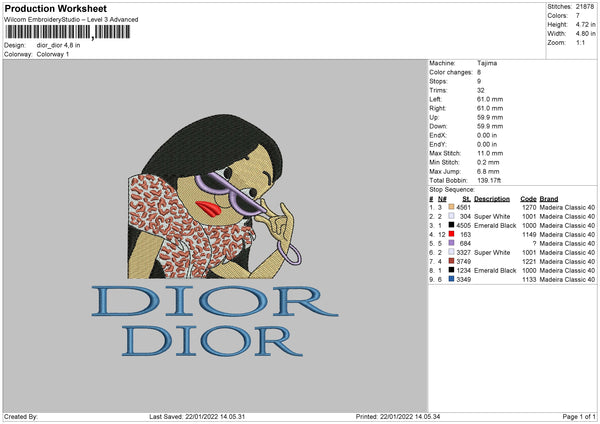Viewport: 600px width, 424px height.
Task: Pick the red swatch in stop 4
Action: pyautogui.click(x=451, y=234)
